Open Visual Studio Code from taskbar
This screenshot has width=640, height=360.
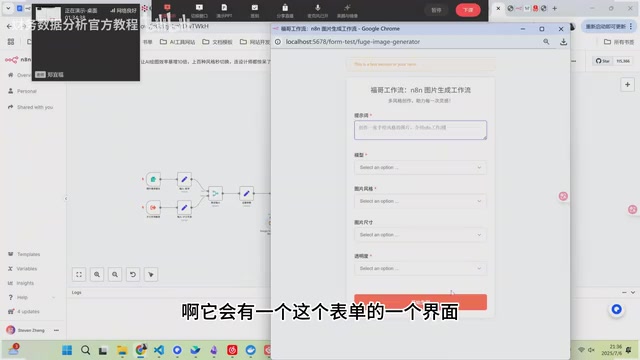[x=159, y=350]
